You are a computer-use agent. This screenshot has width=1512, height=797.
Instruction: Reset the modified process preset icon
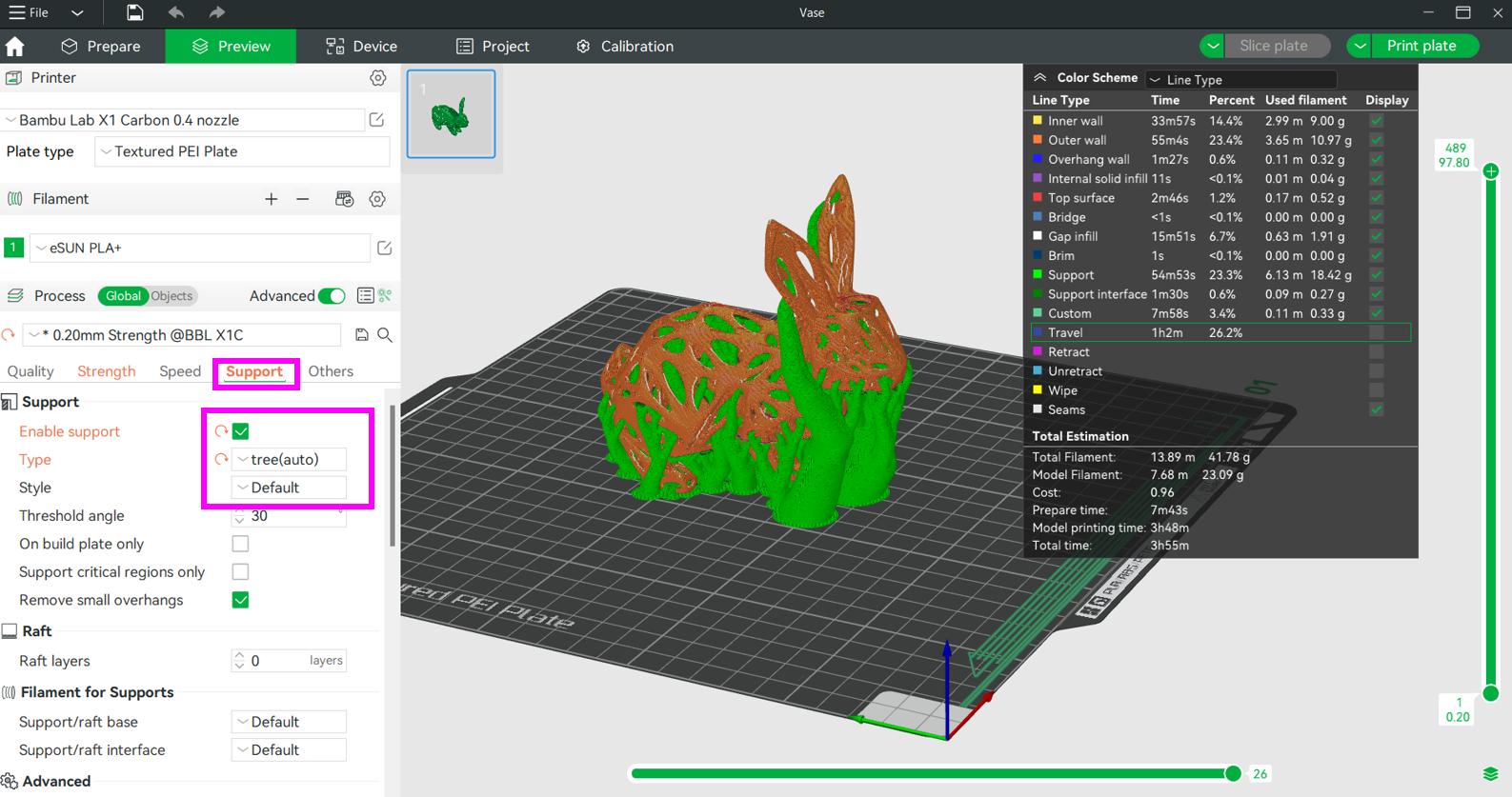[x=9, y=335]
